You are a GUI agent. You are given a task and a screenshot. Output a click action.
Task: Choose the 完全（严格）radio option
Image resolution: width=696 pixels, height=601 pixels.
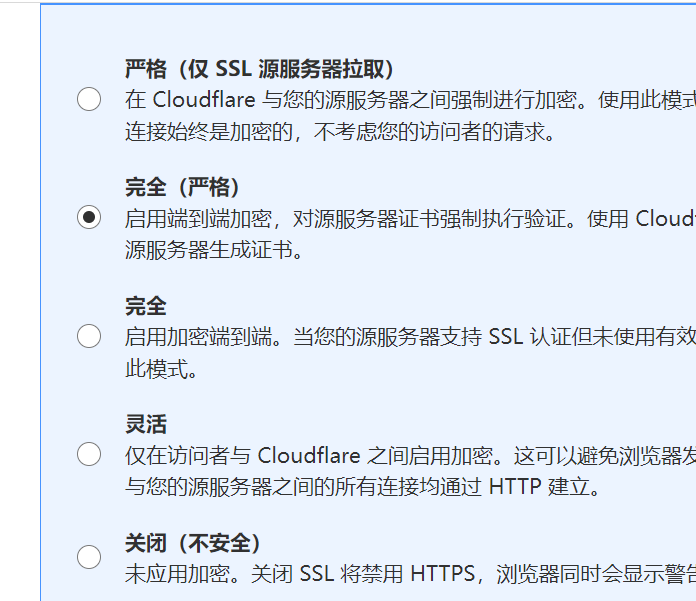(89, 217)
